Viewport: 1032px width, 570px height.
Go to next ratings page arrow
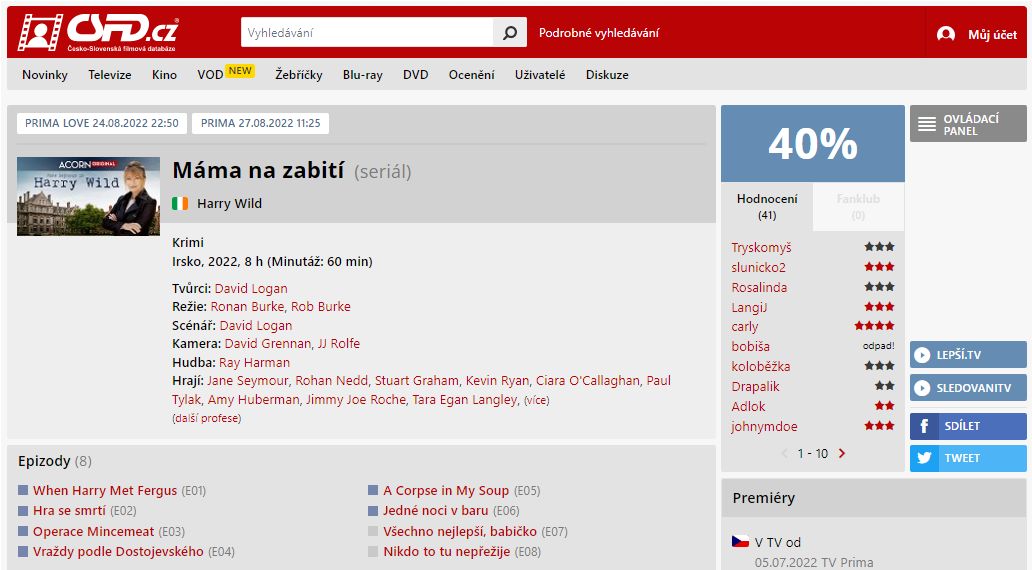click(842, 453)
